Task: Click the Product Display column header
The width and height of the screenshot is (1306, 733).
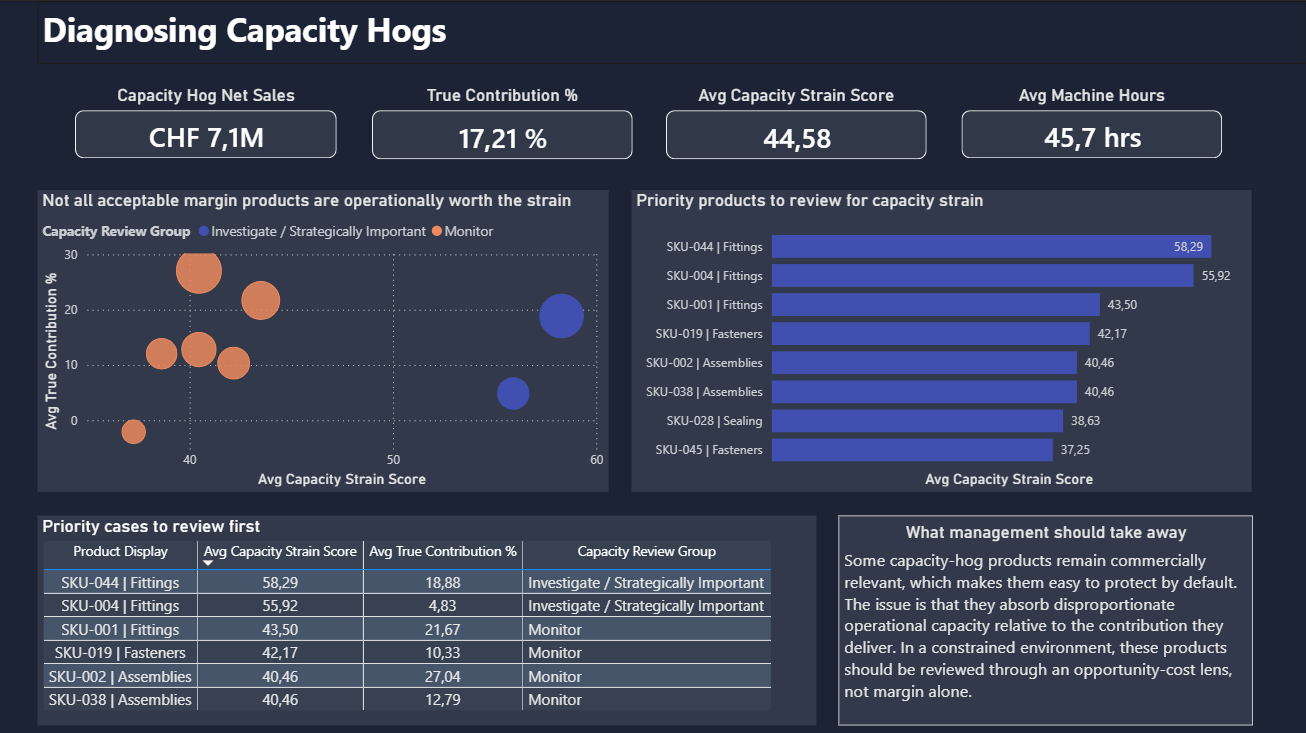Action: tap(120, 551)
